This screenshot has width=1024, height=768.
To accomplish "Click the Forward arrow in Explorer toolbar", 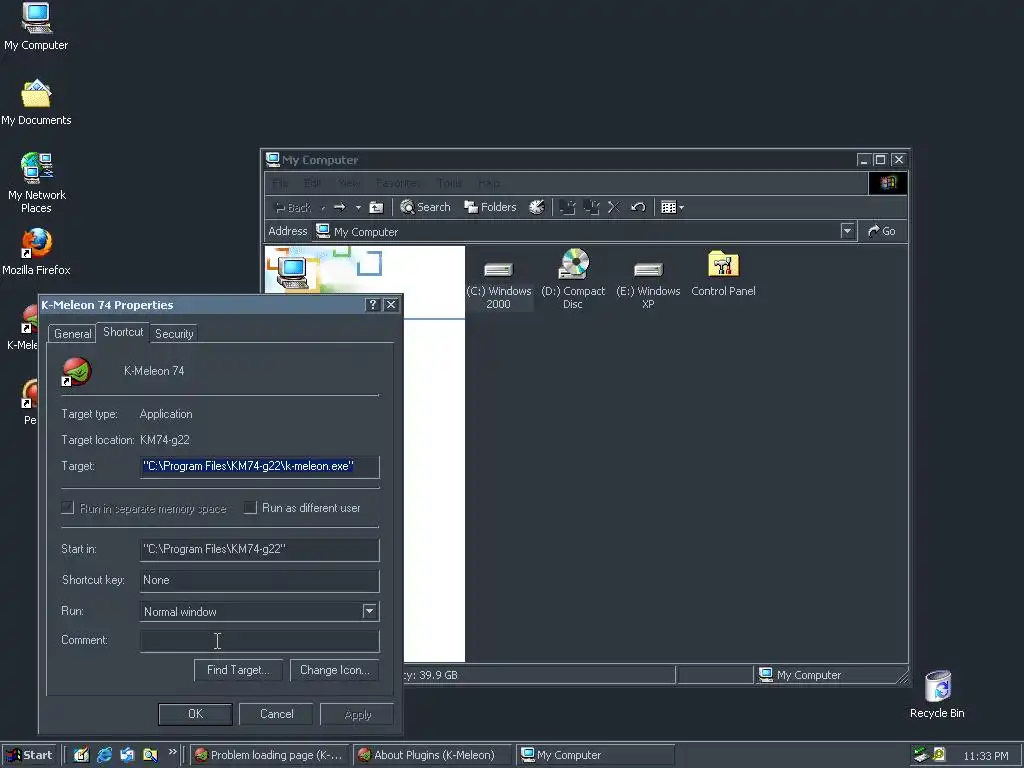I will coord(340,207).
